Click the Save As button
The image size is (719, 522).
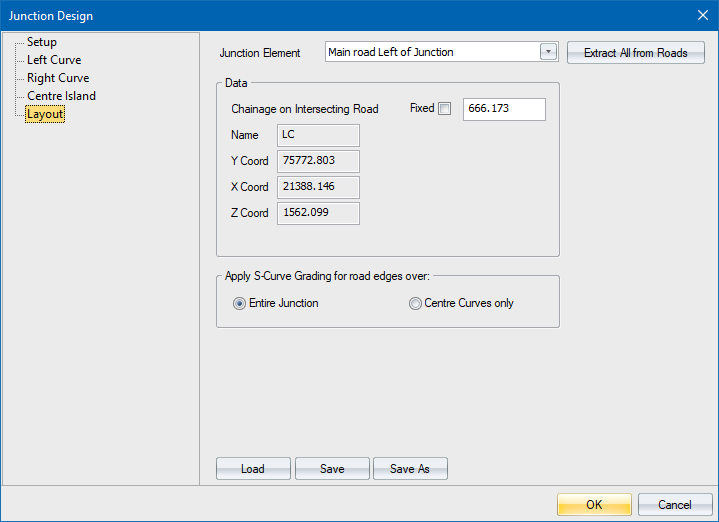409,469
